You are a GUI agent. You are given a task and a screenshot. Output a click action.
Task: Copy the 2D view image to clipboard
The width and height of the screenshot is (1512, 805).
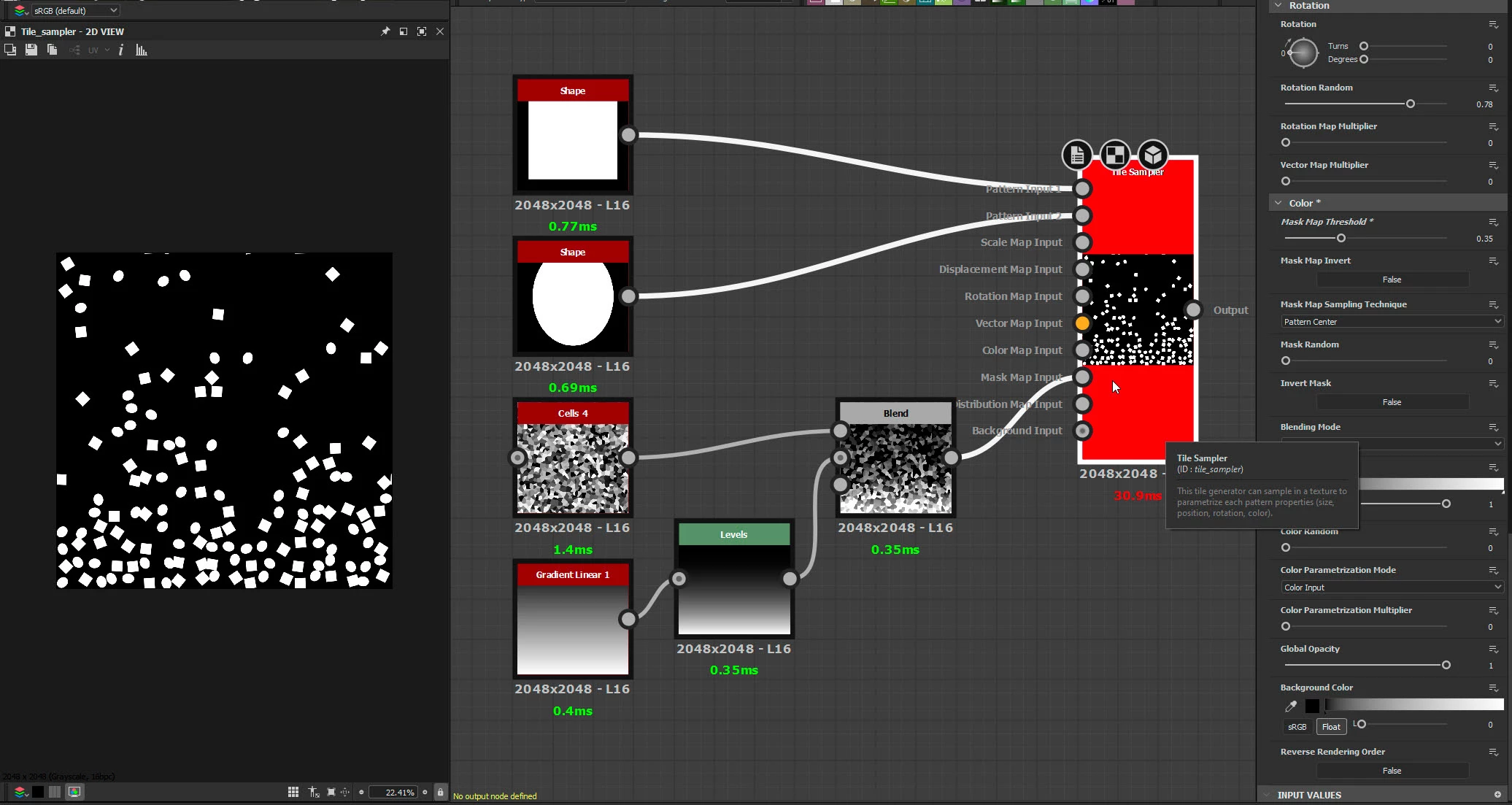52,50
